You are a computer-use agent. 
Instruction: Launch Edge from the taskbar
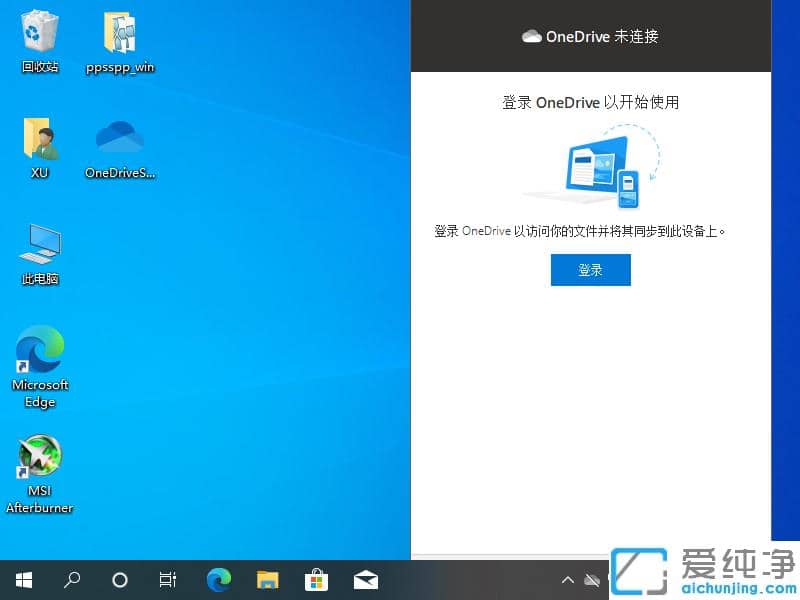tap(217, 579)
